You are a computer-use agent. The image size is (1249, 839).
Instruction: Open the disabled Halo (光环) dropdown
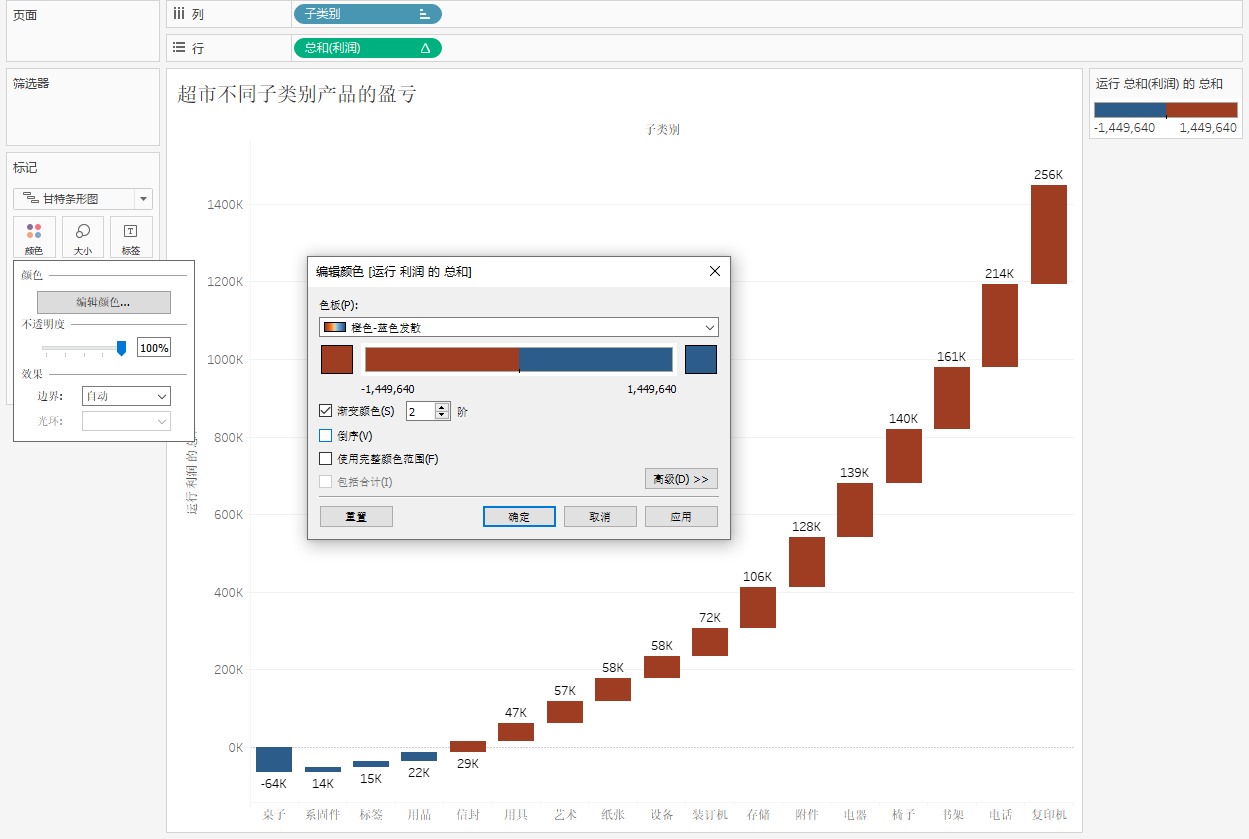coord(126,421)
